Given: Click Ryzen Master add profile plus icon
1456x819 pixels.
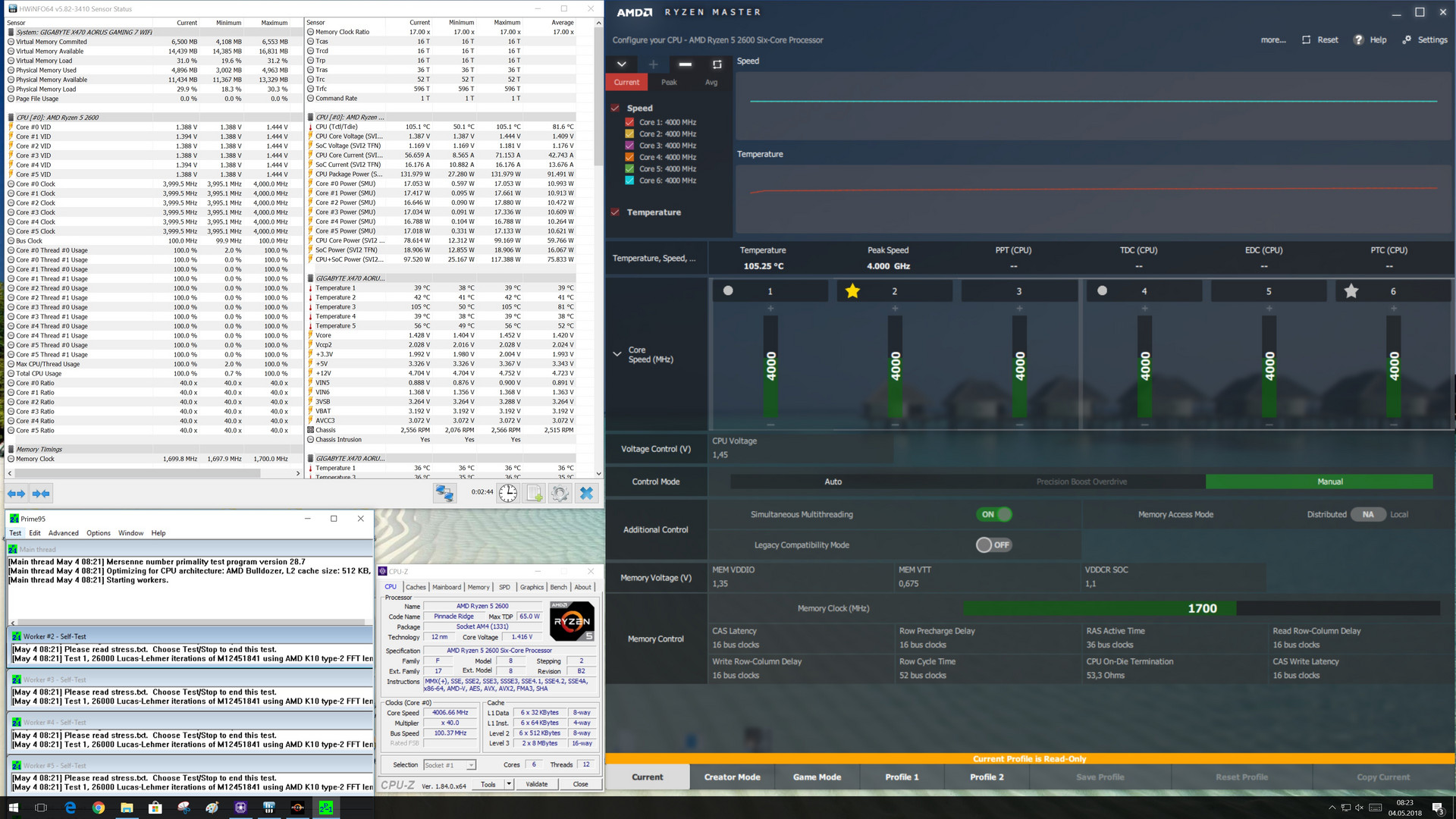Looking at the screenshot, I should tap(653, 64).
